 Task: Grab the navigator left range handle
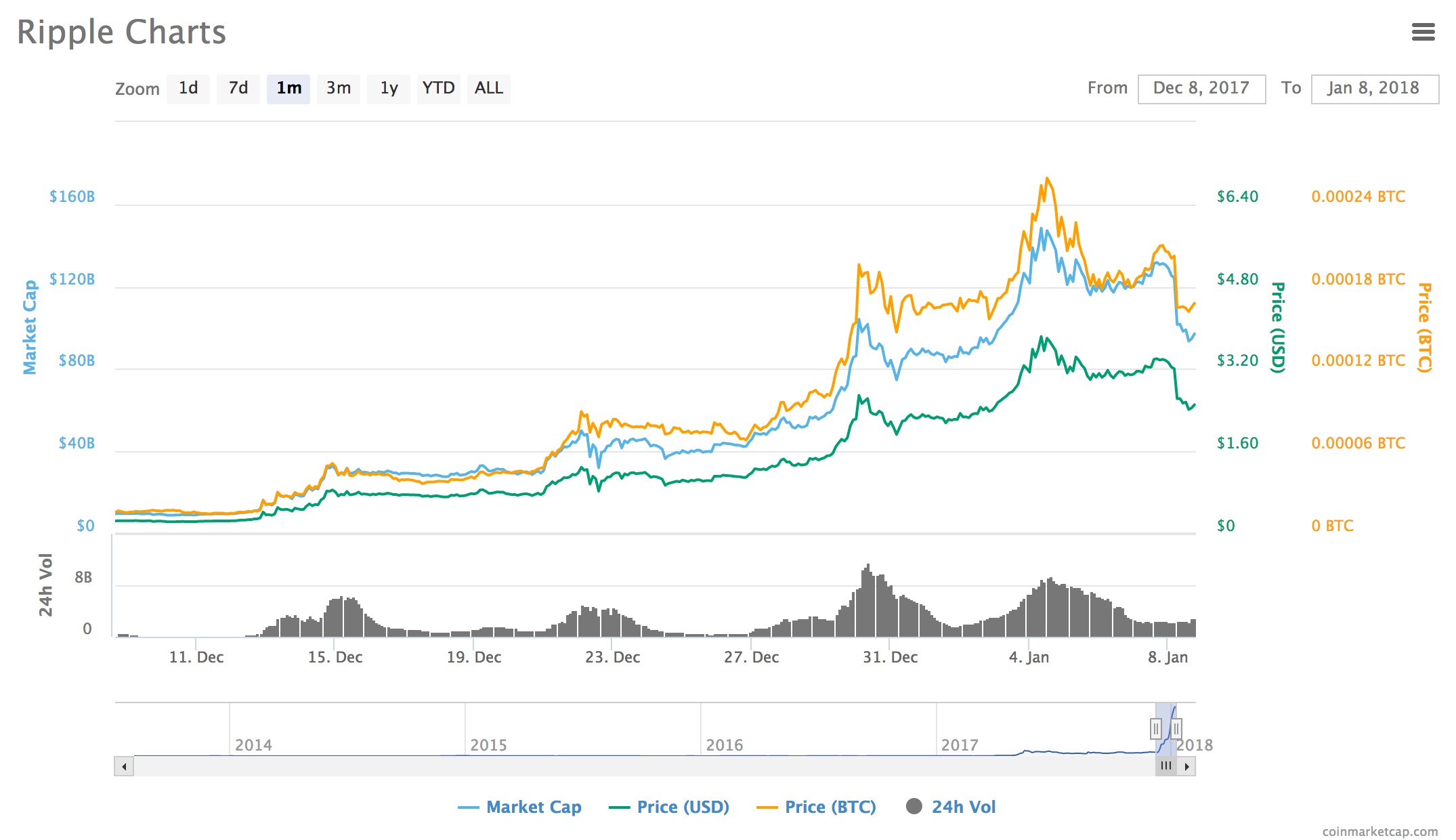pyautogui.click(x=1156, y=729)
